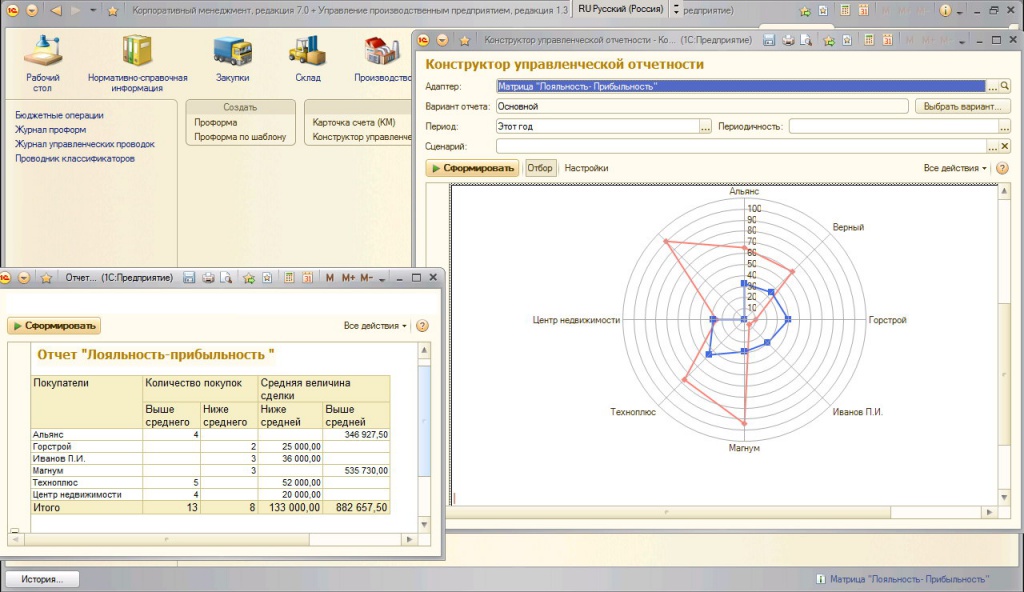Open Настройки in Конструктор window
1024x592 pixels.
coord(586,168)
